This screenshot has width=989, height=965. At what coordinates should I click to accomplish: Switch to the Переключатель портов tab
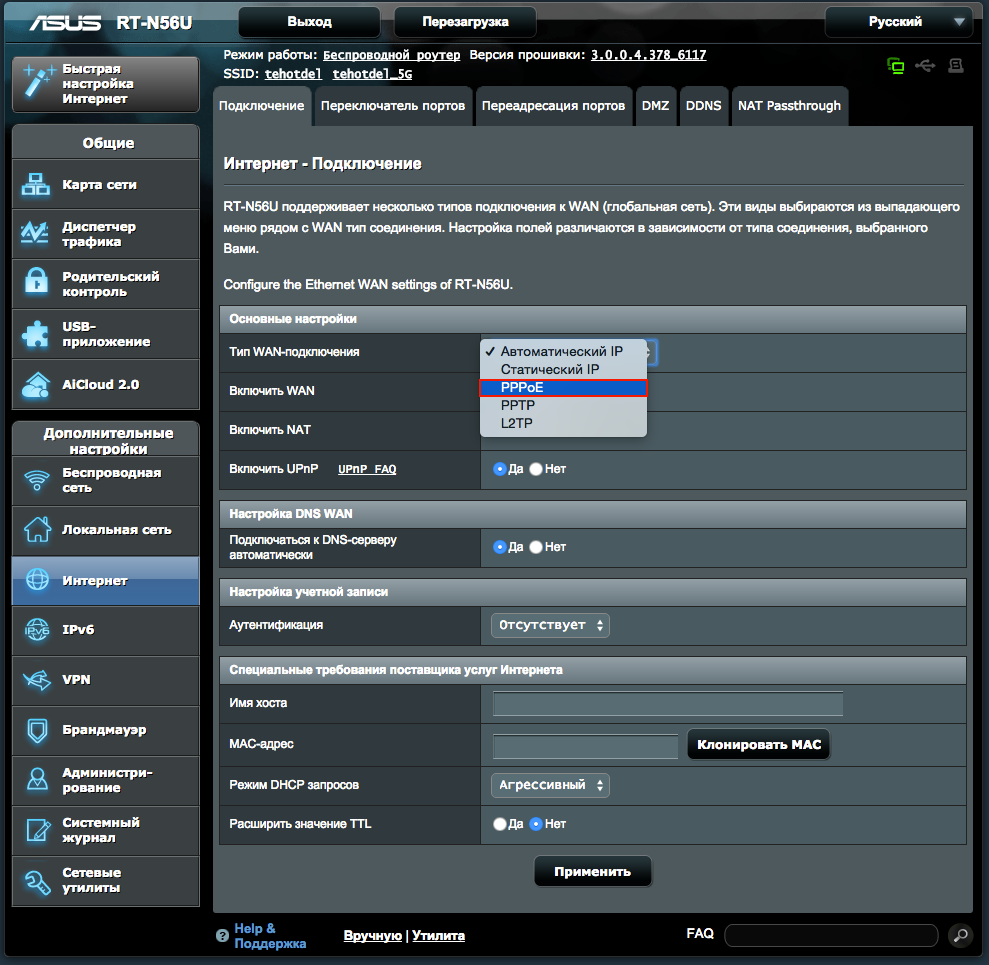[x=393, y=106]
